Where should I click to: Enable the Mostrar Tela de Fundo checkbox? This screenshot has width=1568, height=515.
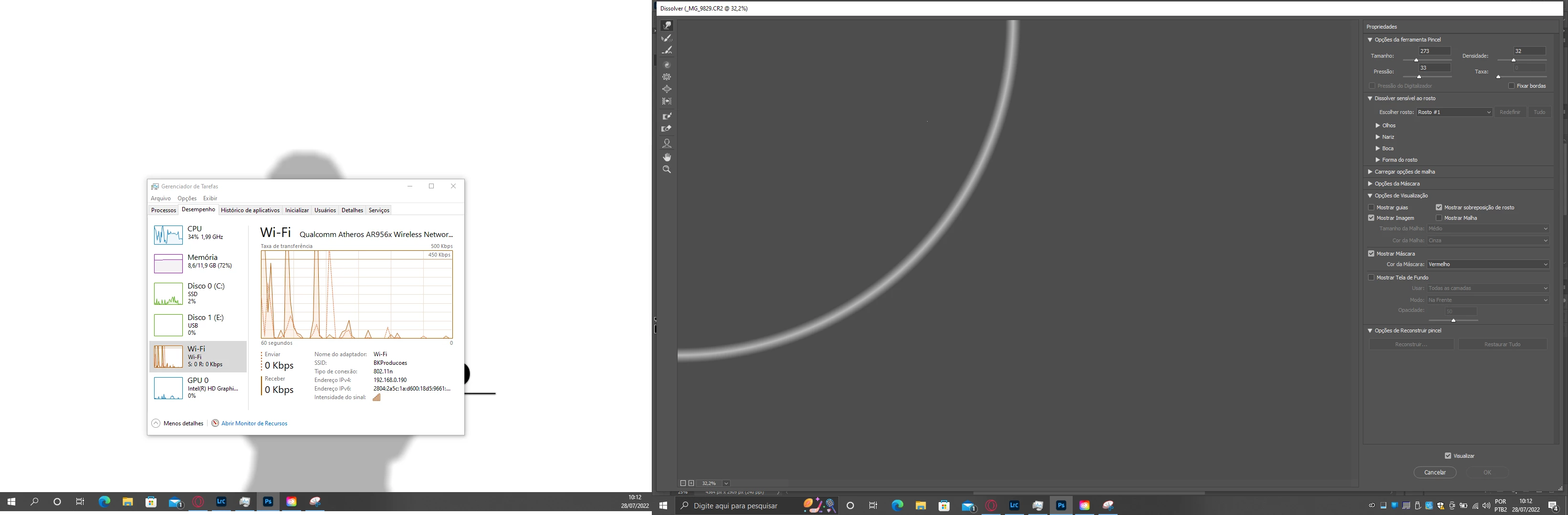click(1371, 277)
